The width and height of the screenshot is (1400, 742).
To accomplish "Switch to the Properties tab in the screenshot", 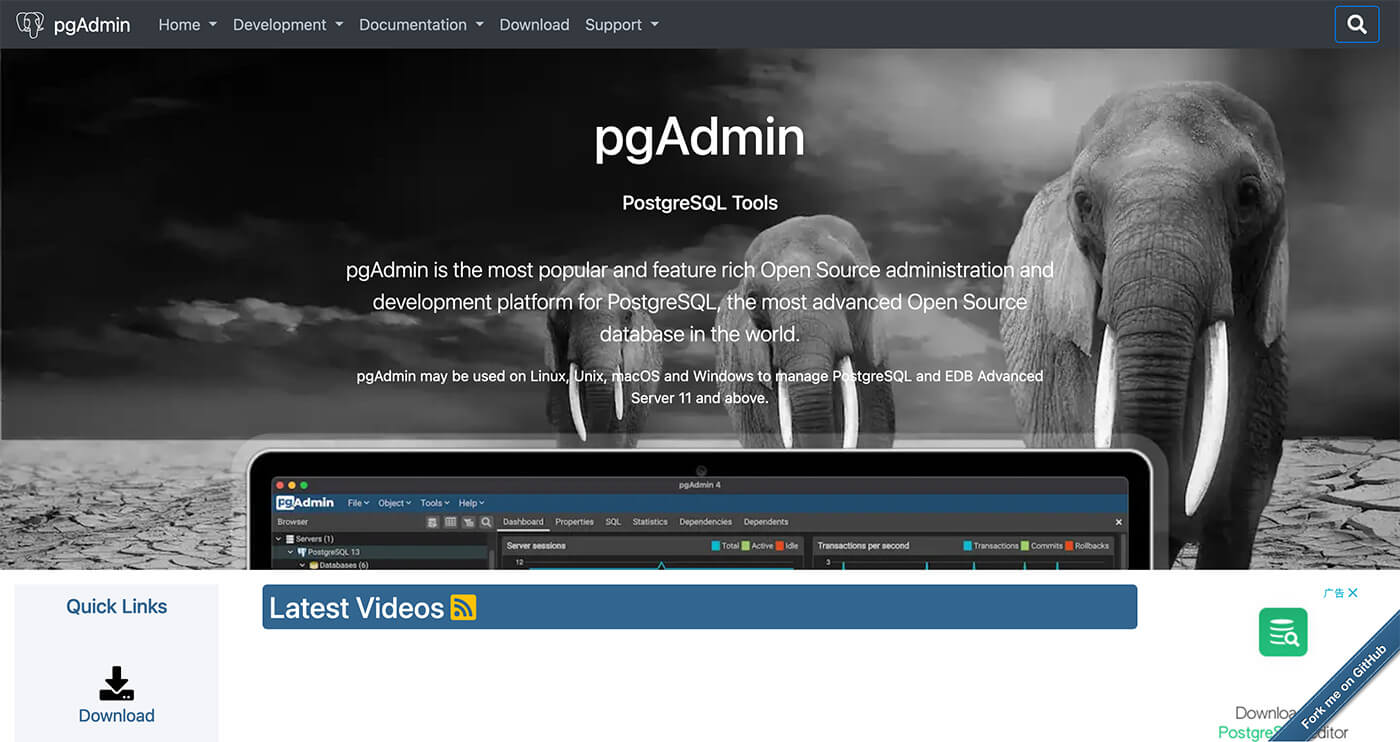I will point(574,522).
